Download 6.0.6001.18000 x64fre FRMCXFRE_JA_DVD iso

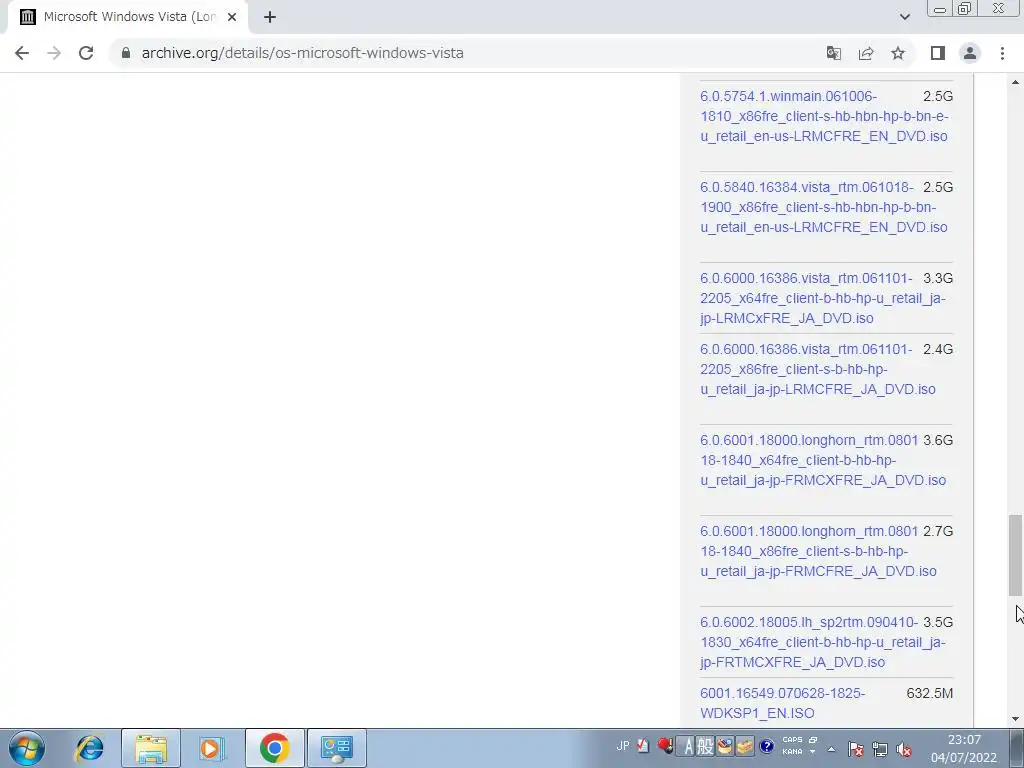pyautogui.click(x=823, y=460)
